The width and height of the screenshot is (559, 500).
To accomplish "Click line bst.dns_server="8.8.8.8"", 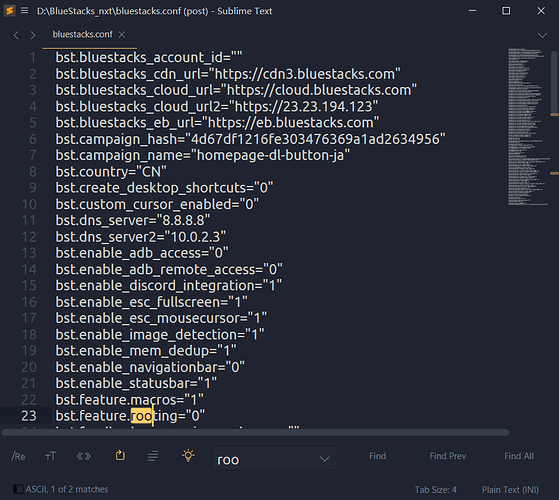I will (133, 220).
